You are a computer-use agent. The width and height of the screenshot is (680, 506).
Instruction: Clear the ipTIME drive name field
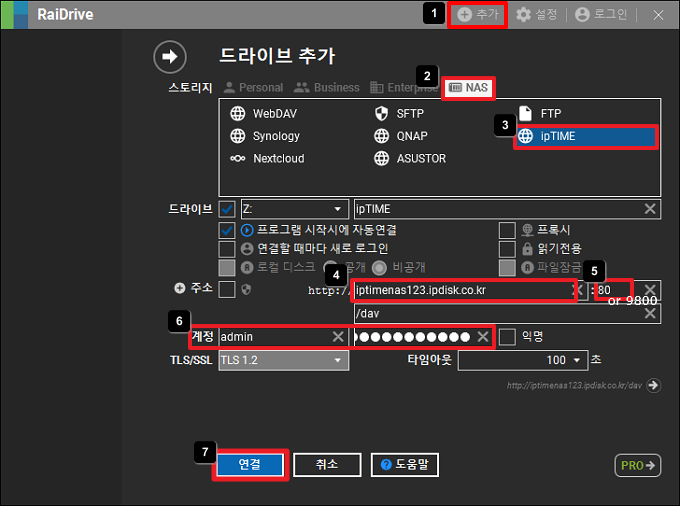[650, 209]
